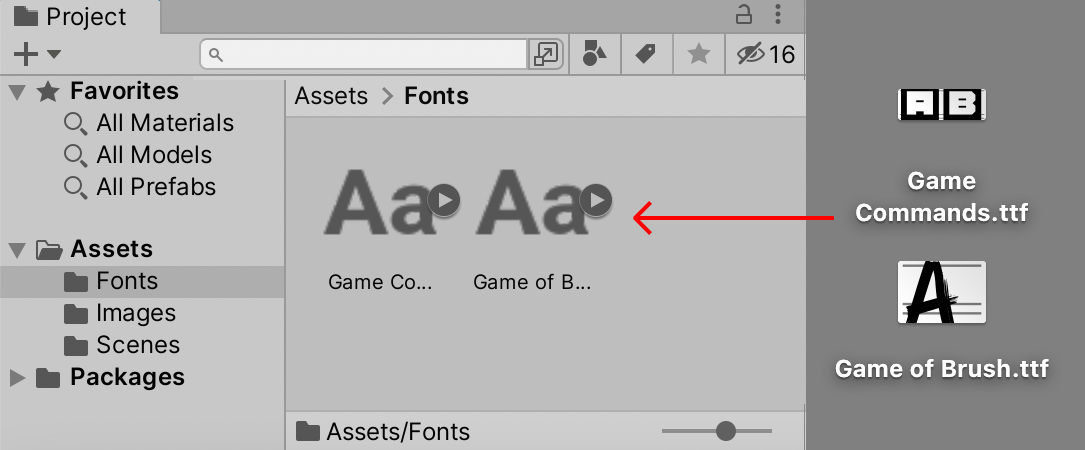1085x450 pixels.
Task: Collapse the Assets folder tree
Action: (x=16, y=249)
